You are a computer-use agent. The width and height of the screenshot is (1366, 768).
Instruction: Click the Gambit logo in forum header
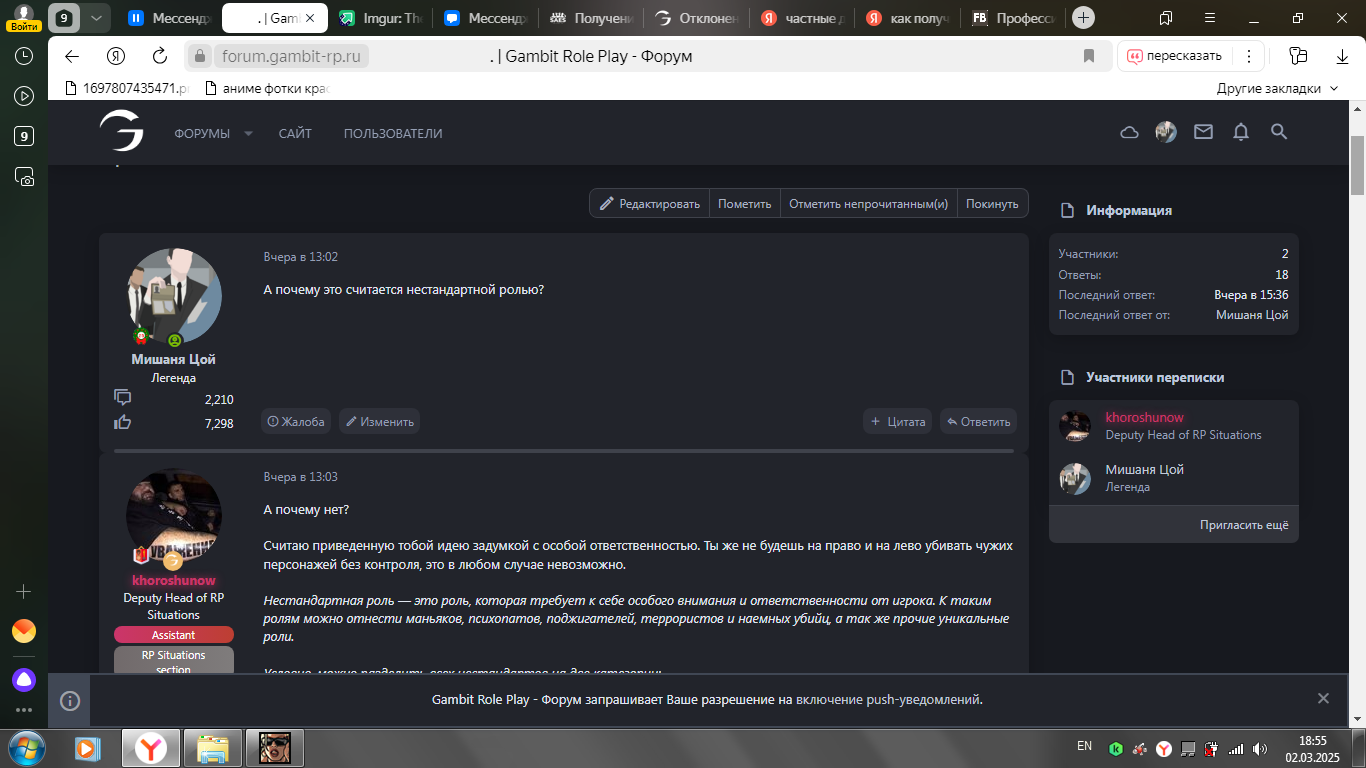coord(121,132)
